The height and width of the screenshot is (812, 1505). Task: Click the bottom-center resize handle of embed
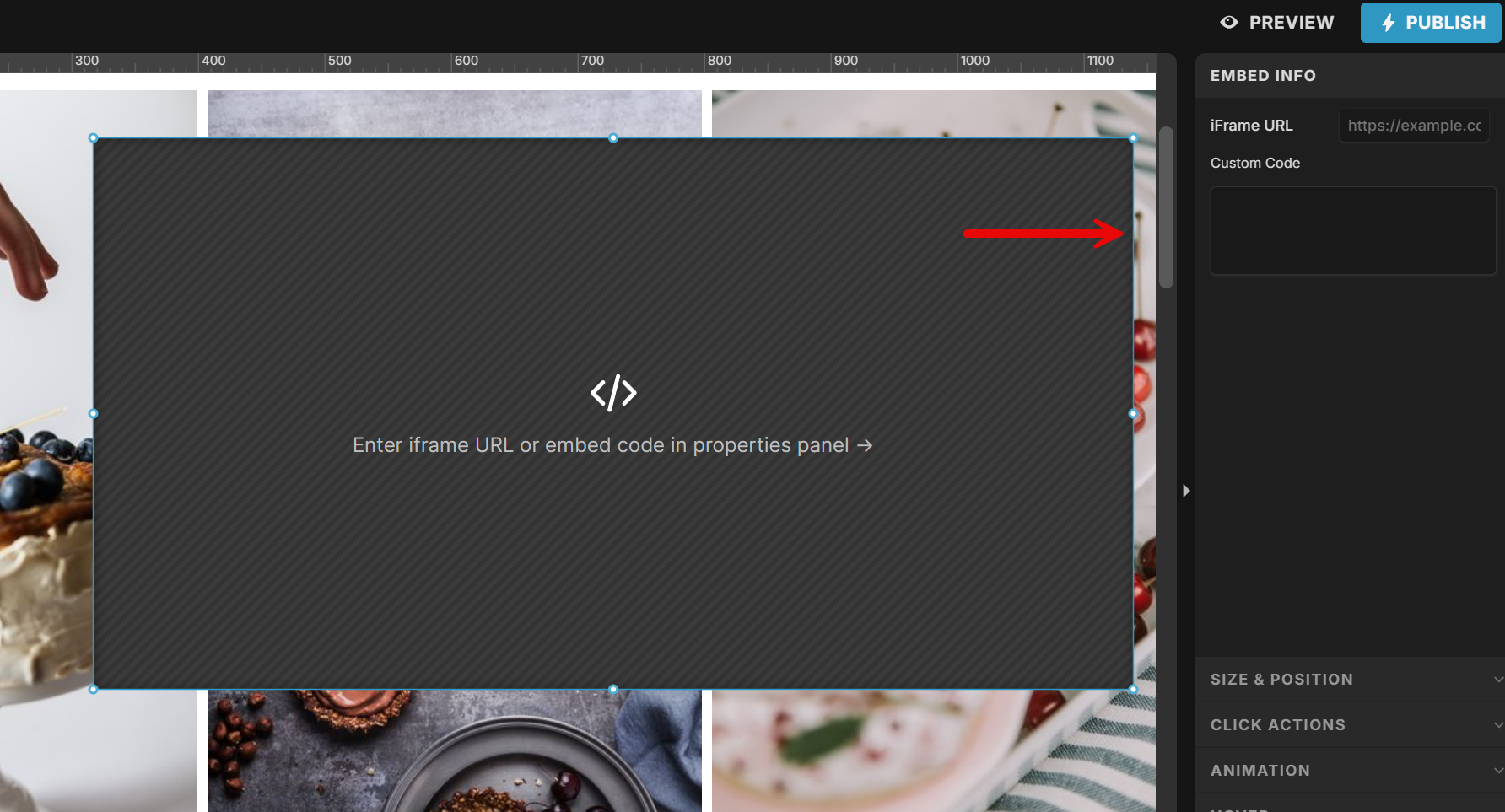[x=613, y=690]
